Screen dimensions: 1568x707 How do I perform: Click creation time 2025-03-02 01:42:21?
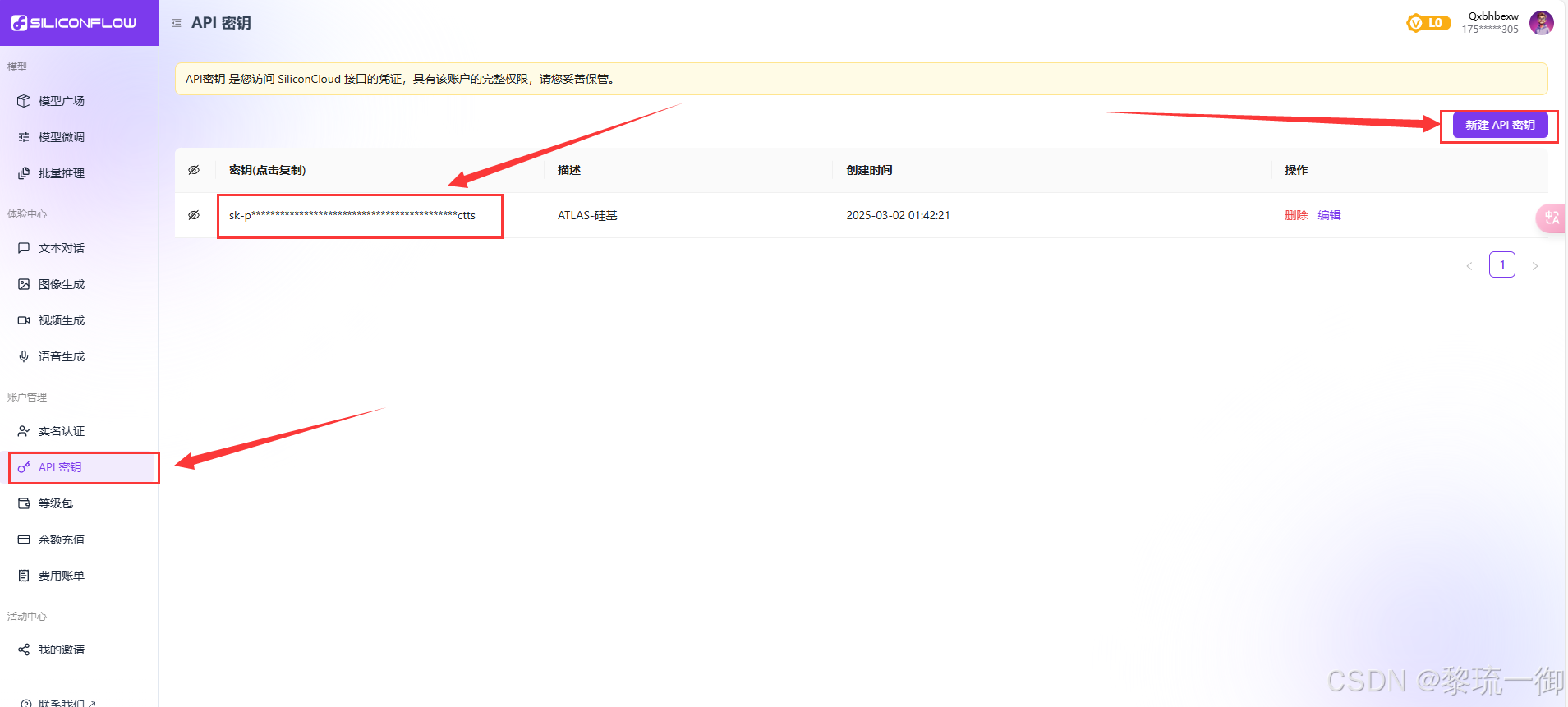click(898, 215)
